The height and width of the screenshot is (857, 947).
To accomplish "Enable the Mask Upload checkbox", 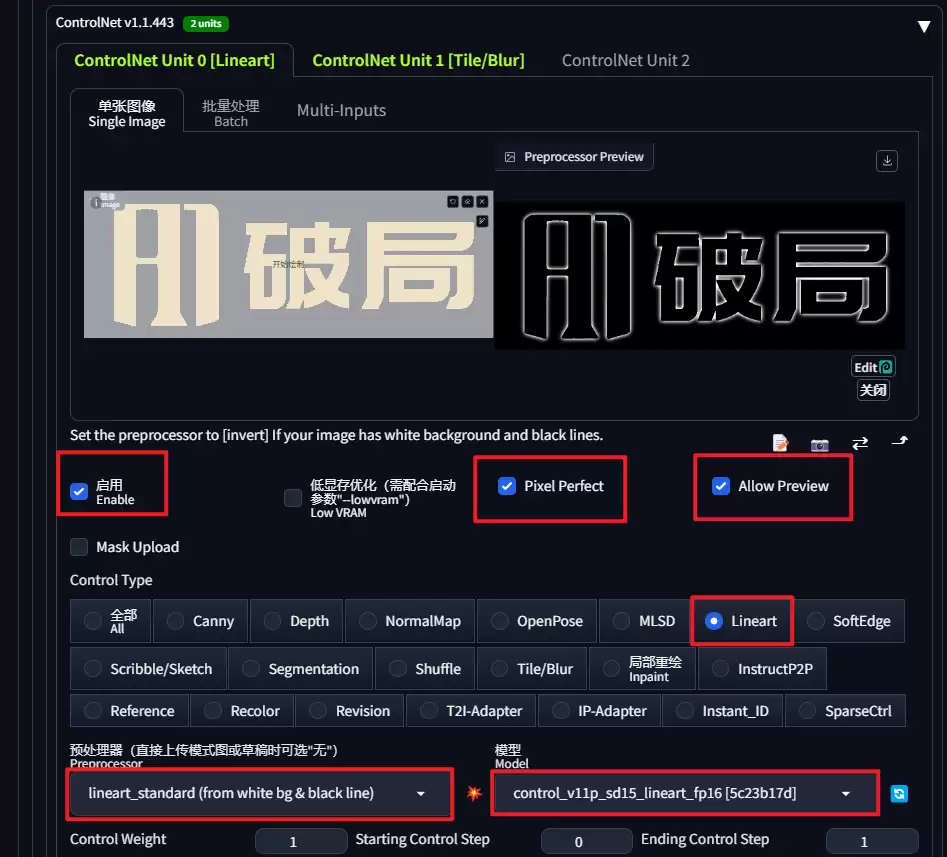I will pos(79,547).
